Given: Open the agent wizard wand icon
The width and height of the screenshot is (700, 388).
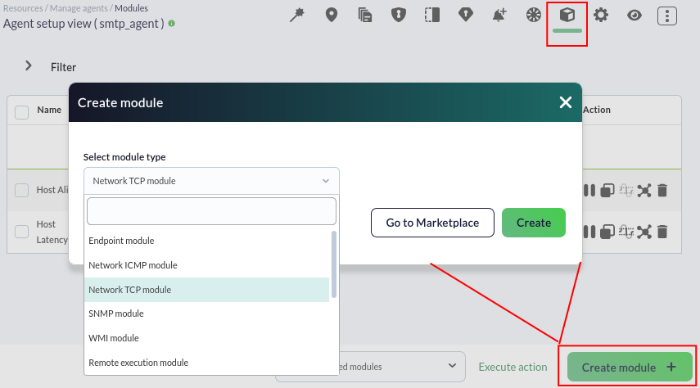Looking at the screenshot, I should pyautogui.click(x=297, y=15).
